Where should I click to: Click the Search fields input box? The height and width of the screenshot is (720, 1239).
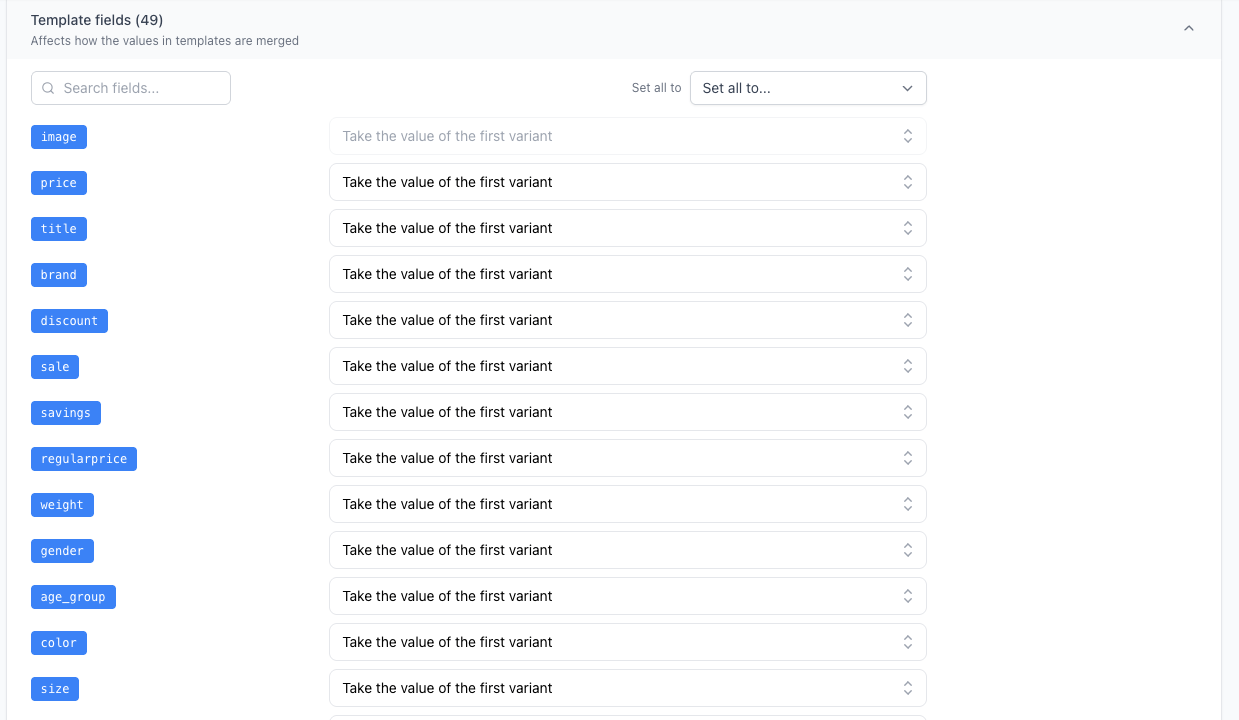(x=130, y=88)
